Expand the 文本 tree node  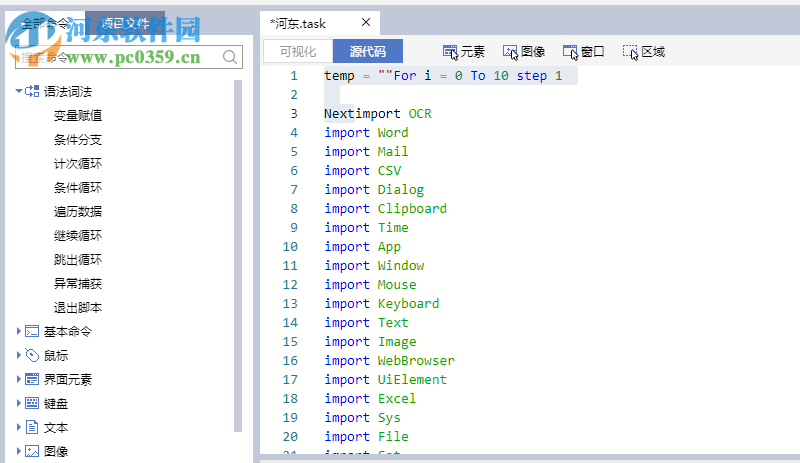[x=19, y=427]
